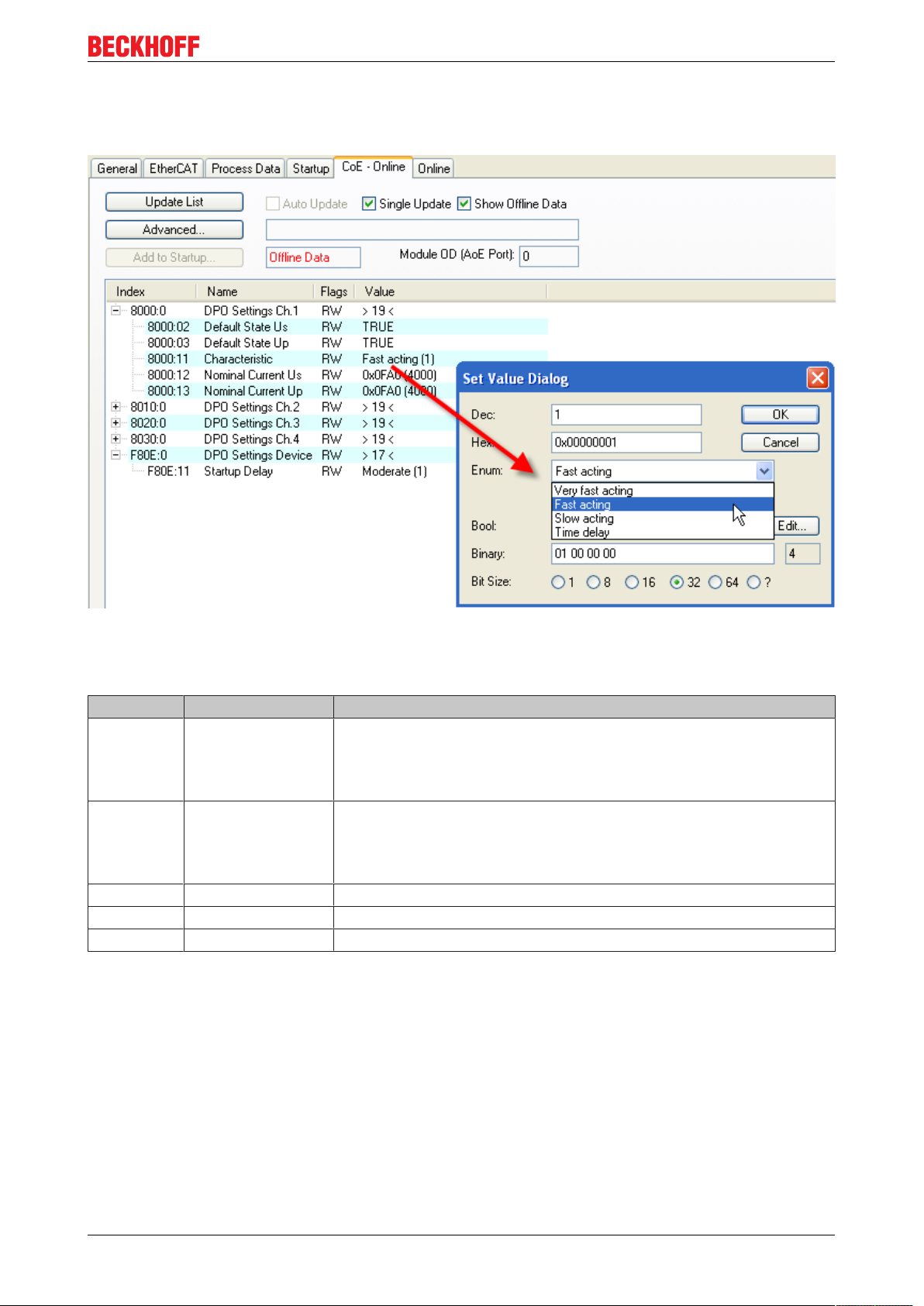The image size is (924, 1306).
Task: Select Bit Size 8 radio button
Action: [x=593, y=582]
